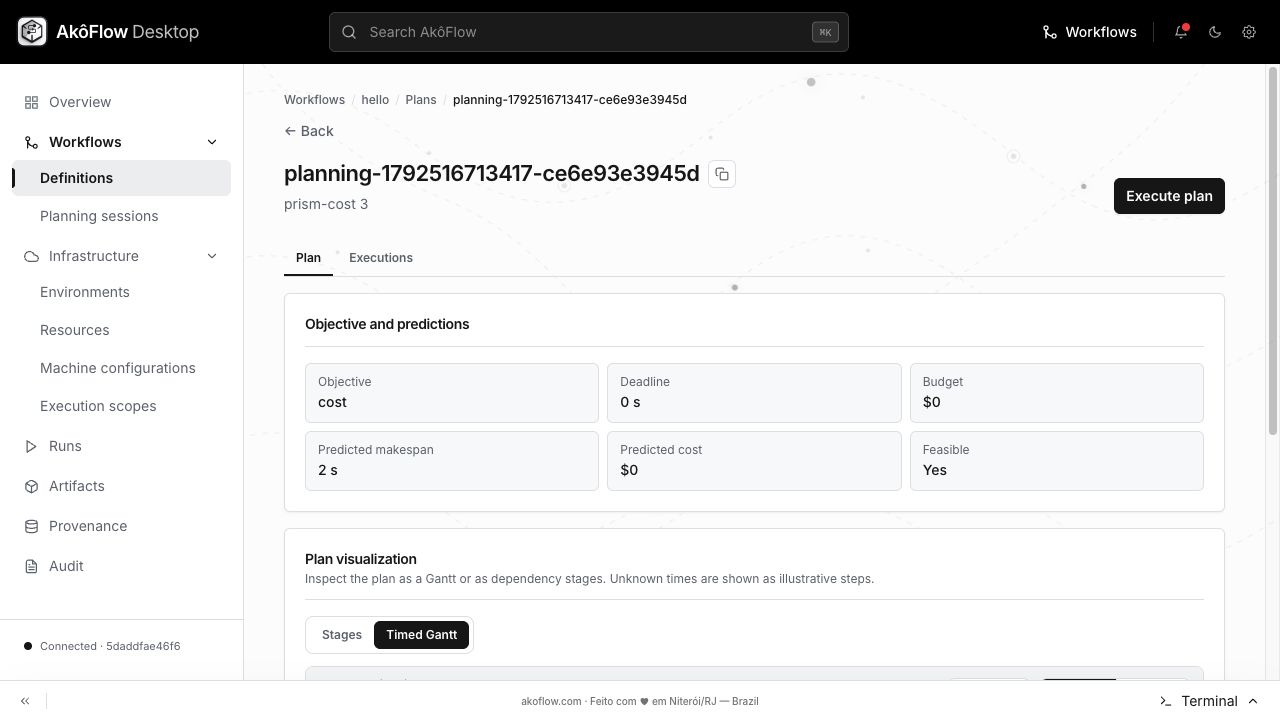The width and height of the screenshot is (1280, 720).
Task: Open Machine configurations in the sidebar
Action: (122, 368)
